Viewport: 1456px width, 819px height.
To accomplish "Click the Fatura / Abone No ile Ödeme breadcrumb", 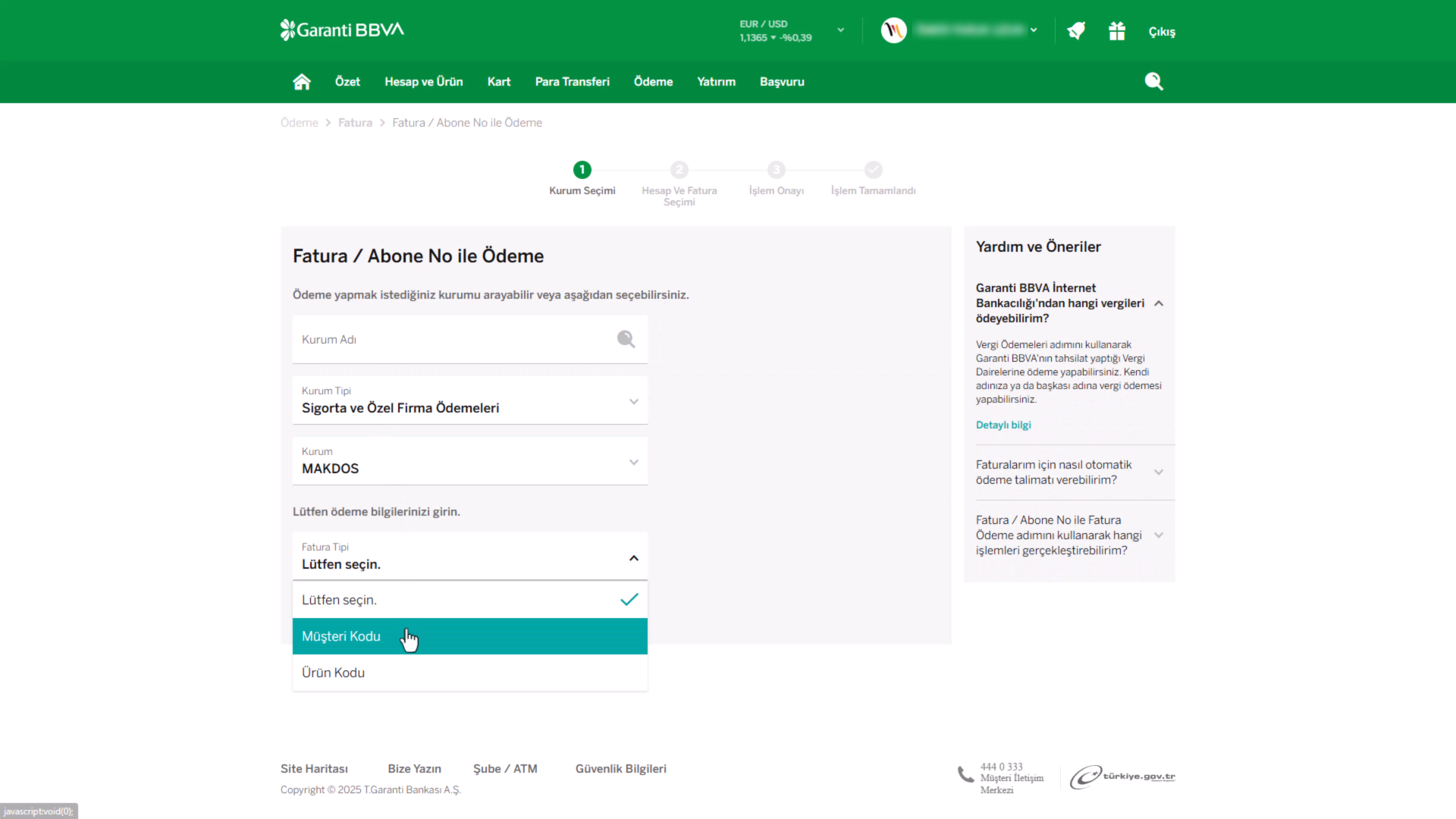I will [467, 123].
